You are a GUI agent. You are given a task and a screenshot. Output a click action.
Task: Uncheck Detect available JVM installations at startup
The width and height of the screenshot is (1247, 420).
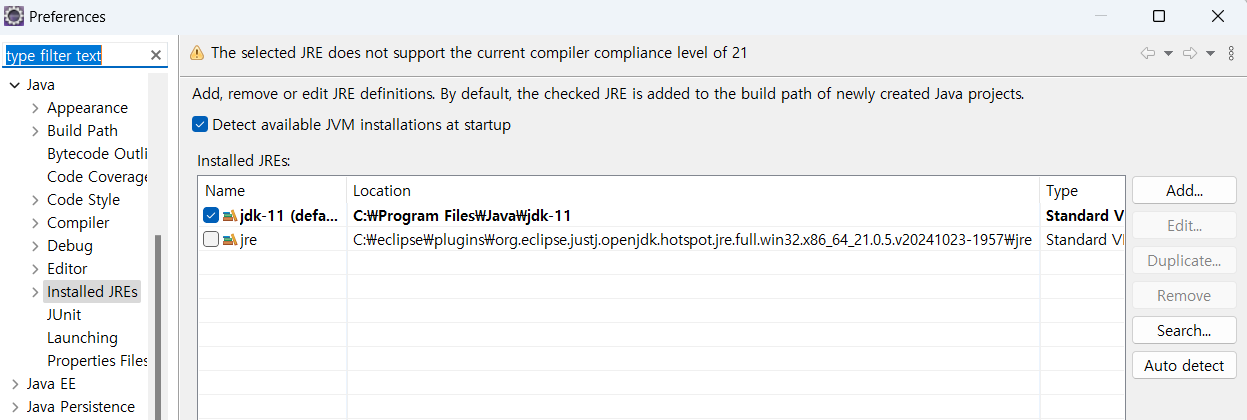pyautogui.click(x=200, y=125)
